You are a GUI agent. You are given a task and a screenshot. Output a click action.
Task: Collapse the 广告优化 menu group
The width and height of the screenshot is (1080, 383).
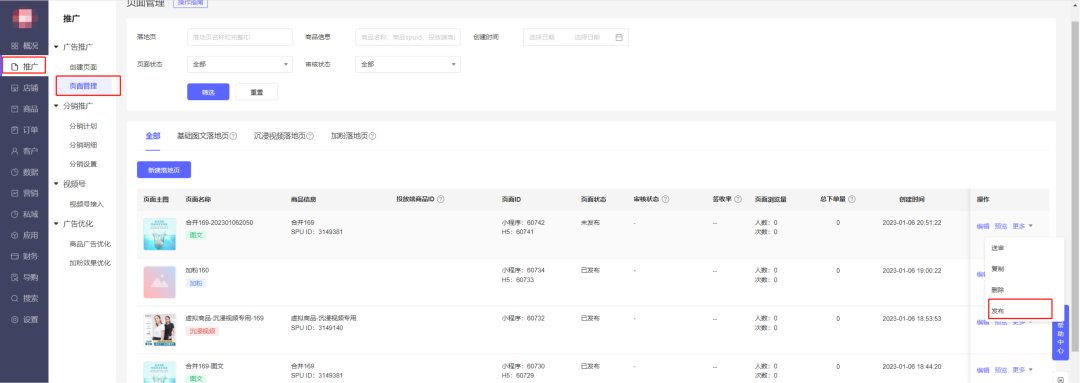tap(56, 224)
